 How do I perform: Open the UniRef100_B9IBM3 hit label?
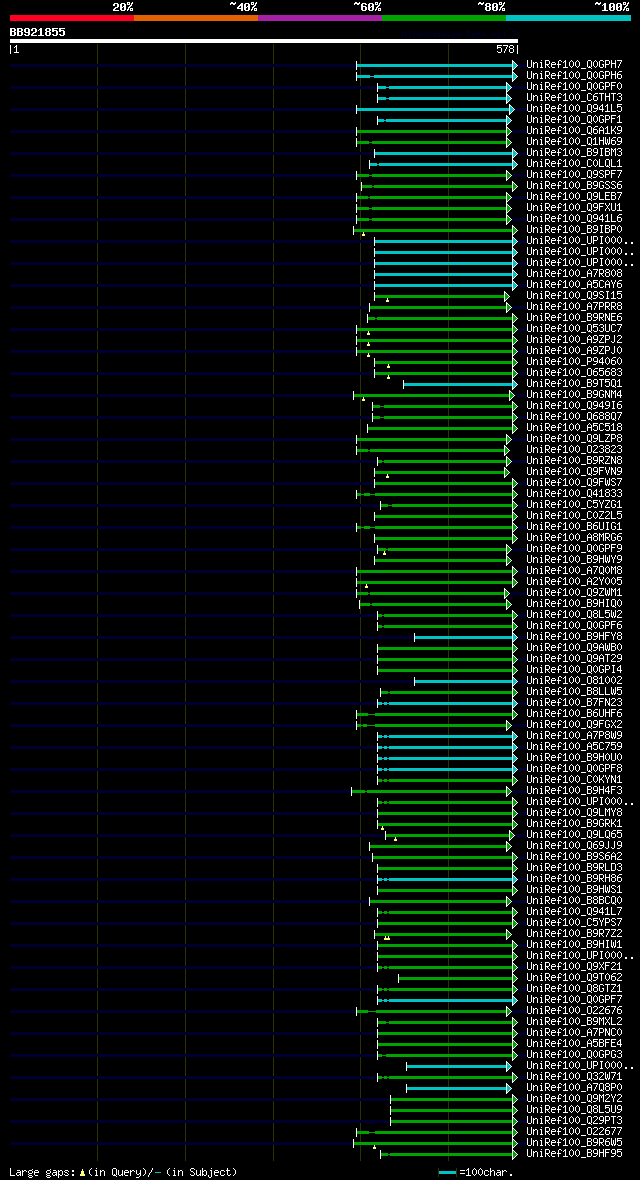point(574,153)
